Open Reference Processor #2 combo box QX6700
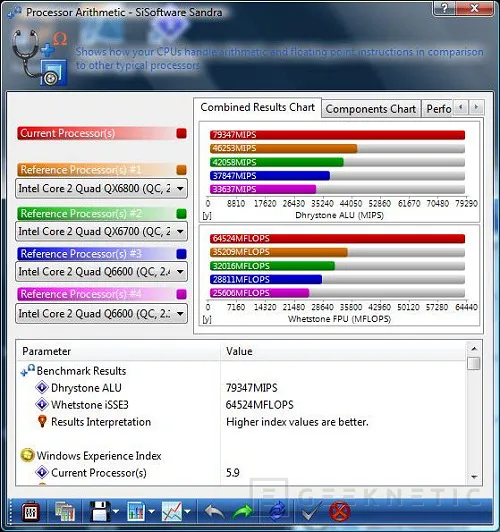Viewport: 500px width, 532px height. click(101, 231)
